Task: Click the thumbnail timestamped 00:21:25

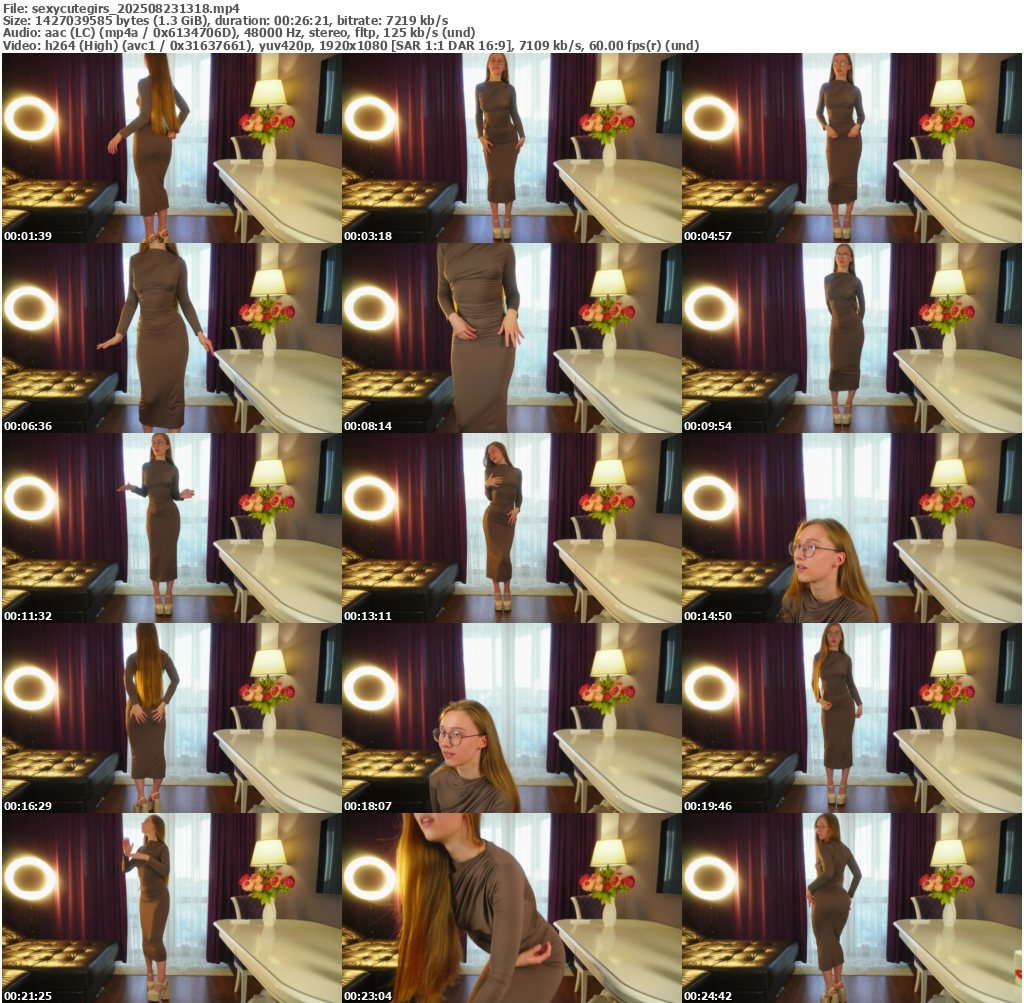Action: 172,908
